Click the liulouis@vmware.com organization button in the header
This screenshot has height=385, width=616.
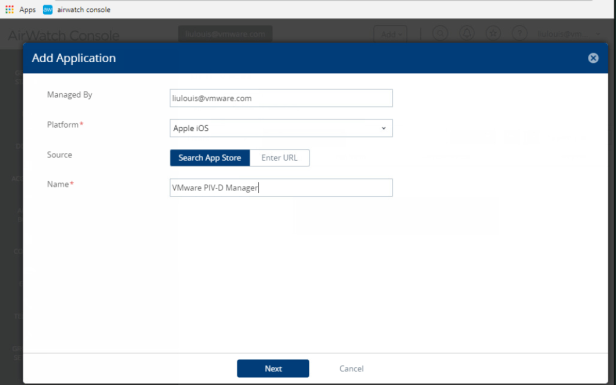point(225,34)
